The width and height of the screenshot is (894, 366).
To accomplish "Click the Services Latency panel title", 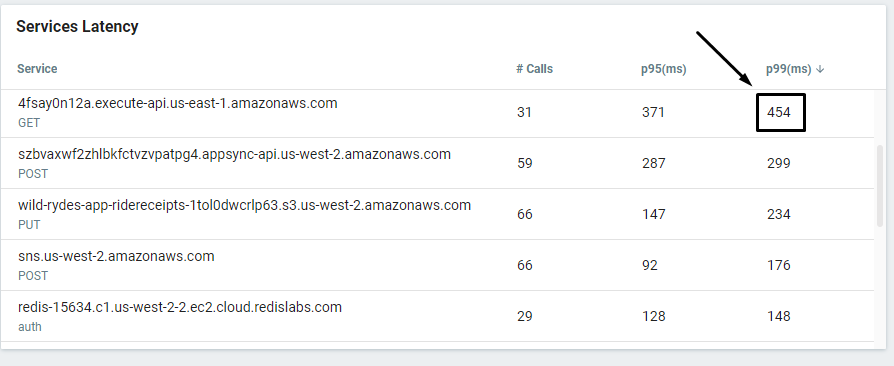I will coord(77,27).
